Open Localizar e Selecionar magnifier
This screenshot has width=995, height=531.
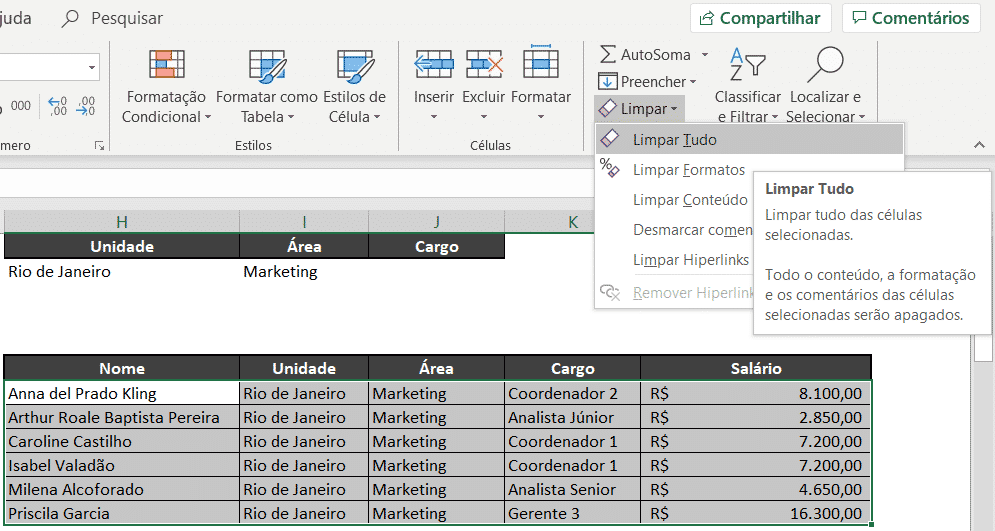pyautogui.click(x=825, y=65)
